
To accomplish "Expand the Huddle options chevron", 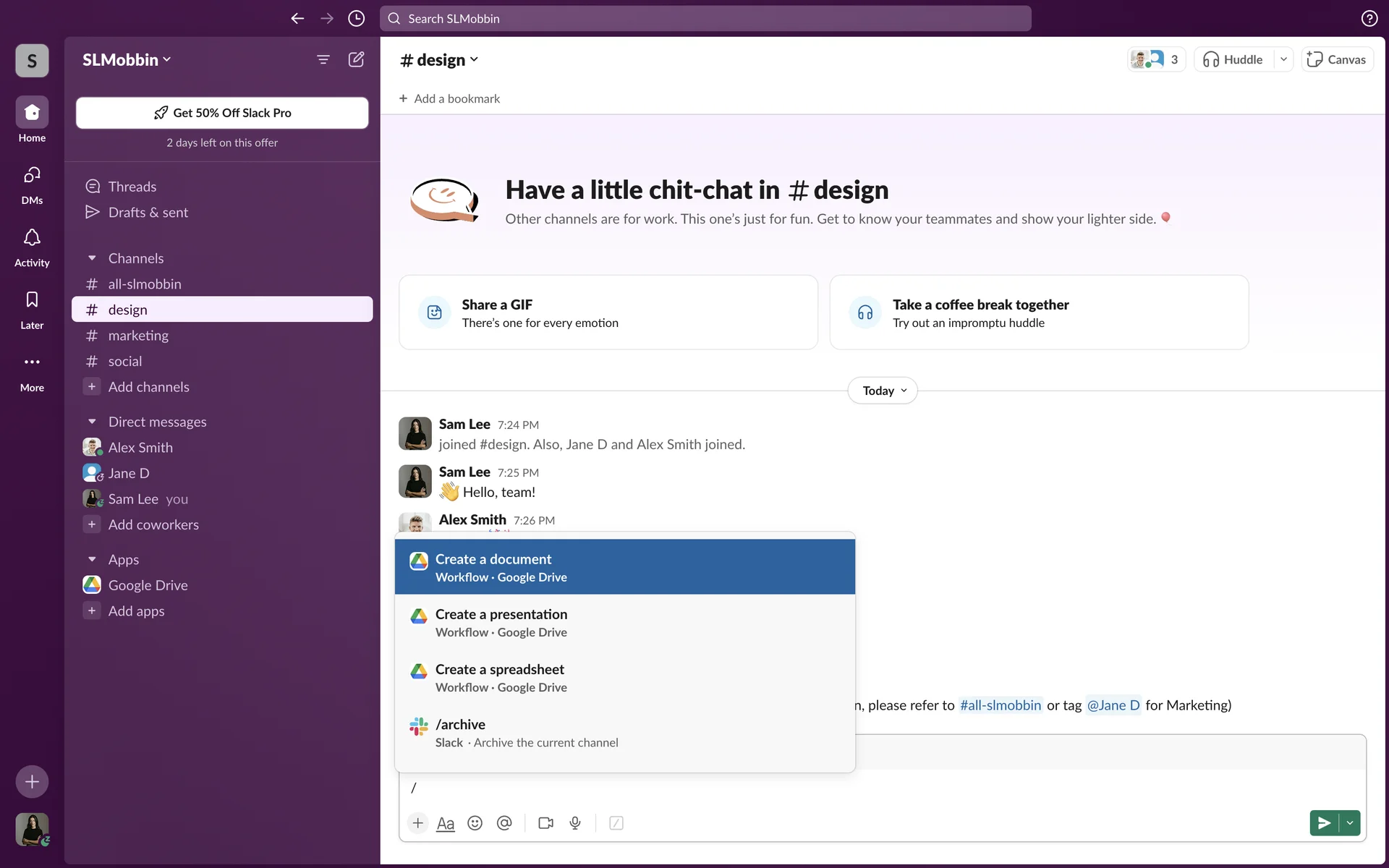I will point(1283,59).
